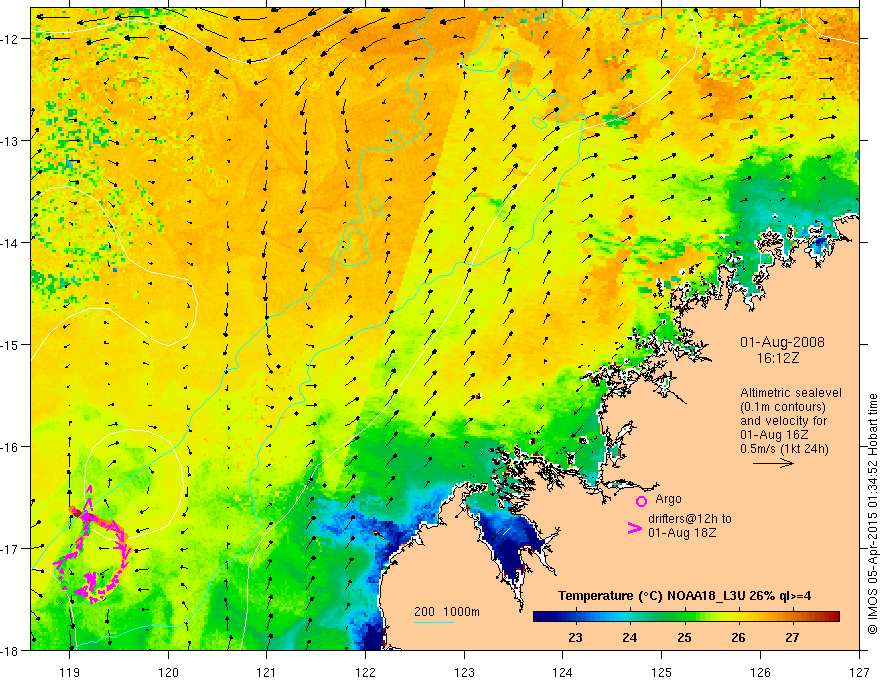Click colorbar label 26
This screenshot has height=680, width=880.
point(739,637)
